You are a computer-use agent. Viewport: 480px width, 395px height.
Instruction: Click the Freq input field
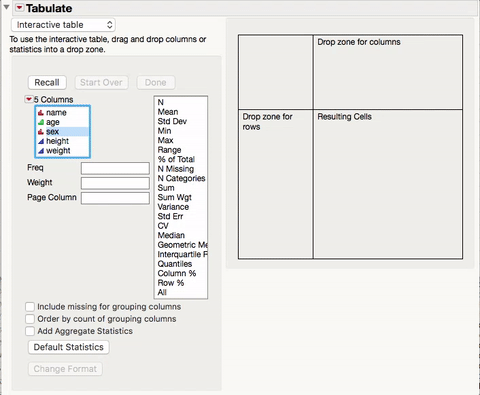[x=115, y=168]
